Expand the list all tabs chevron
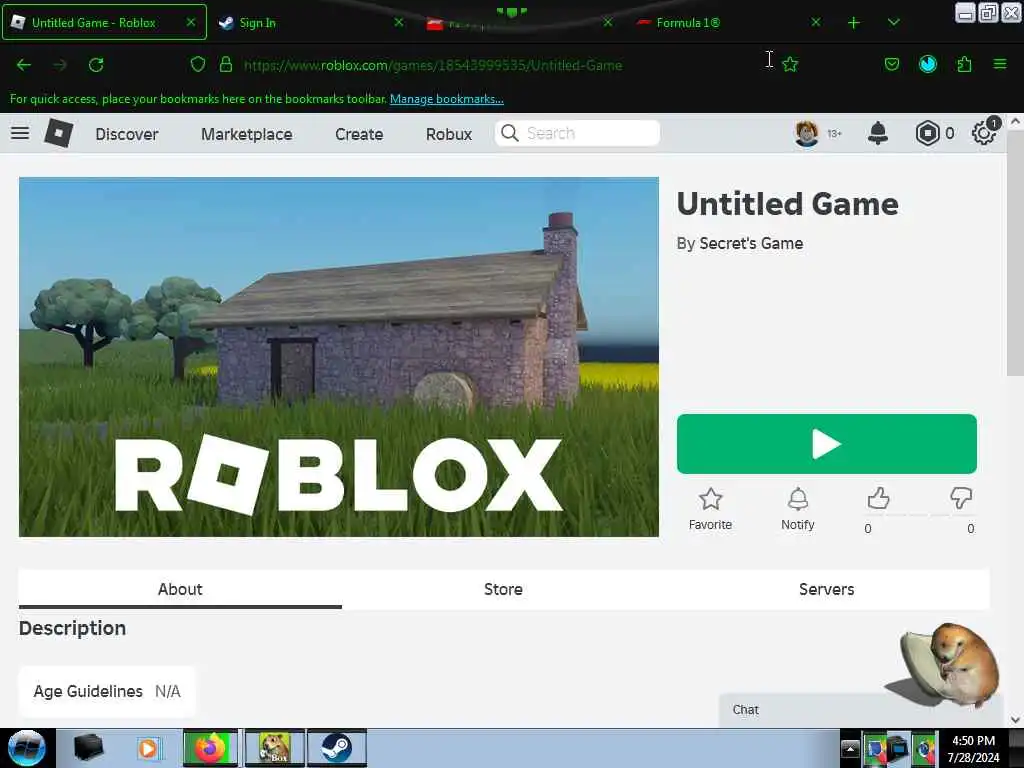Image resolution: width=1024 pixels, height=768 pixels. click(x=894, y=23)
